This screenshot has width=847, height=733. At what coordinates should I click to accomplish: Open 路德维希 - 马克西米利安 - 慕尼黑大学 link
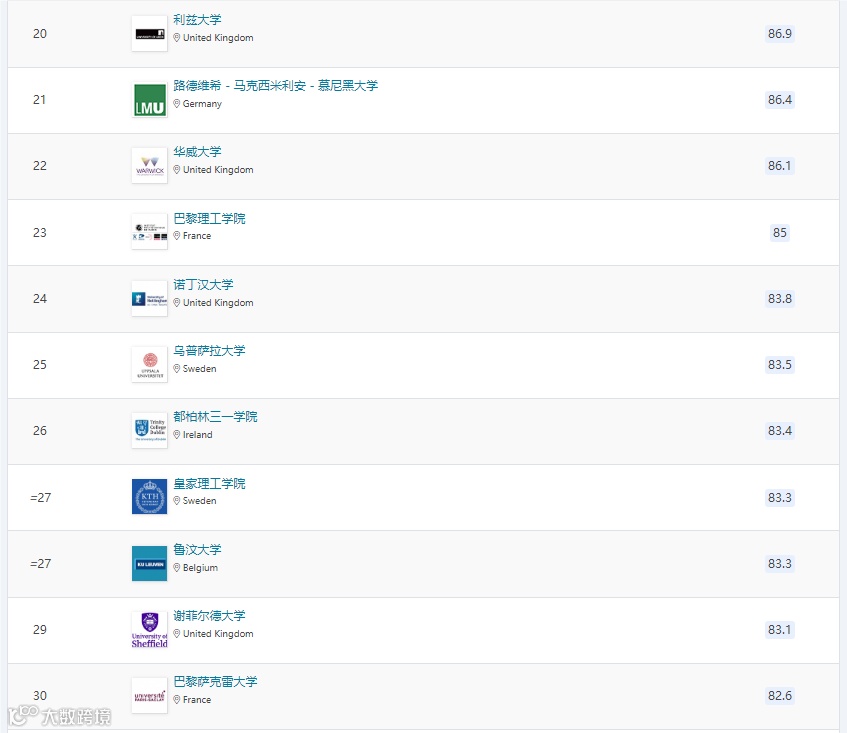(x=275, y=86)
